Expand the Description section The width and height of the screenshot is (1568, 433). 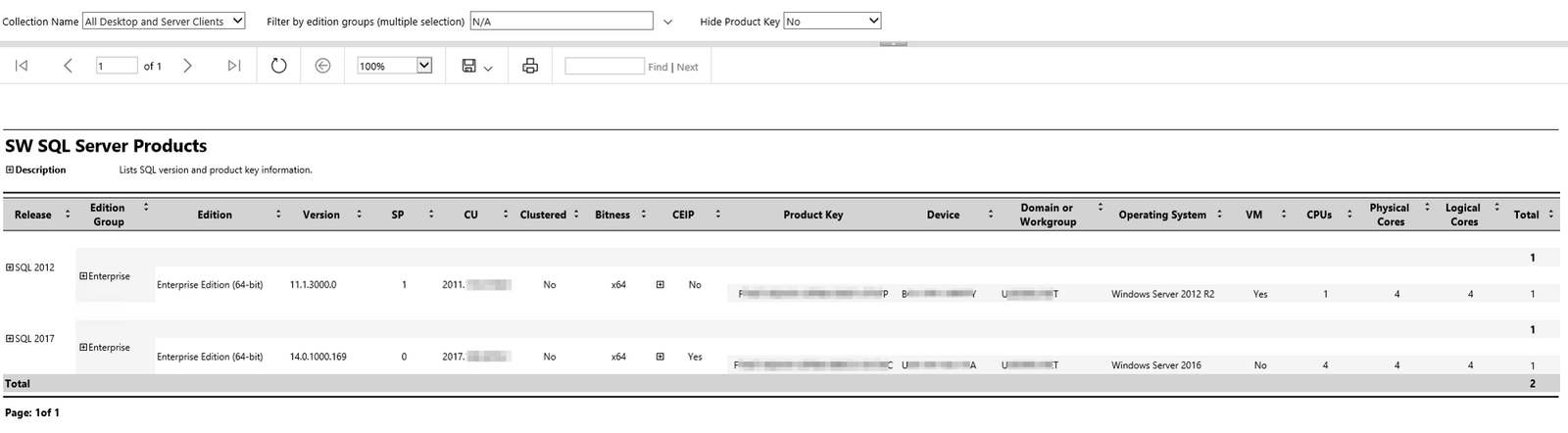[x=10, y=169]
